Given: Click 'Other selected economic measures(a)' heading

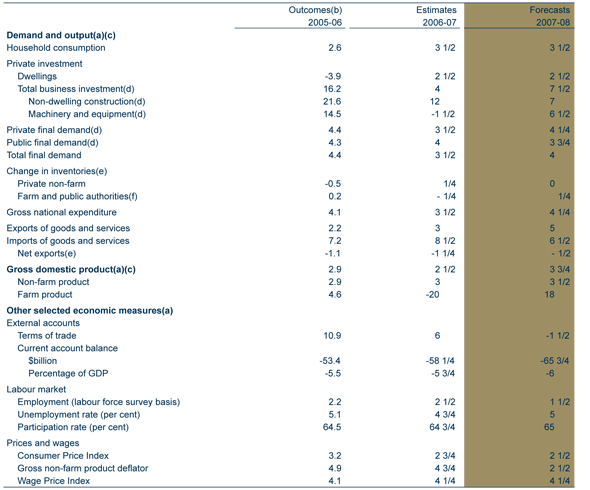Looking at the screenshot, I should point(90,310).
